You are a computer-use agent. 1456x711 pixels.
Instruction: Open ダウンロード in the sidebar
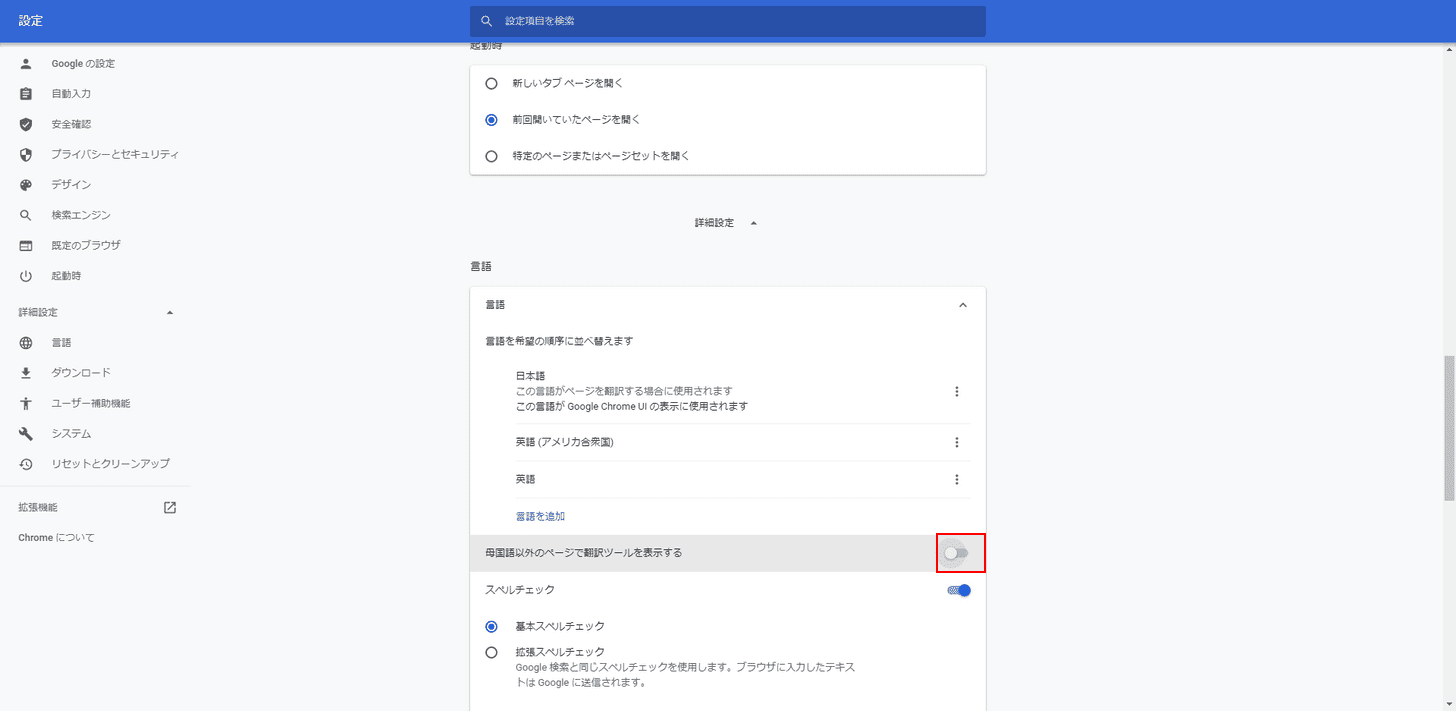pyautogui.click(x=81, y=373)
